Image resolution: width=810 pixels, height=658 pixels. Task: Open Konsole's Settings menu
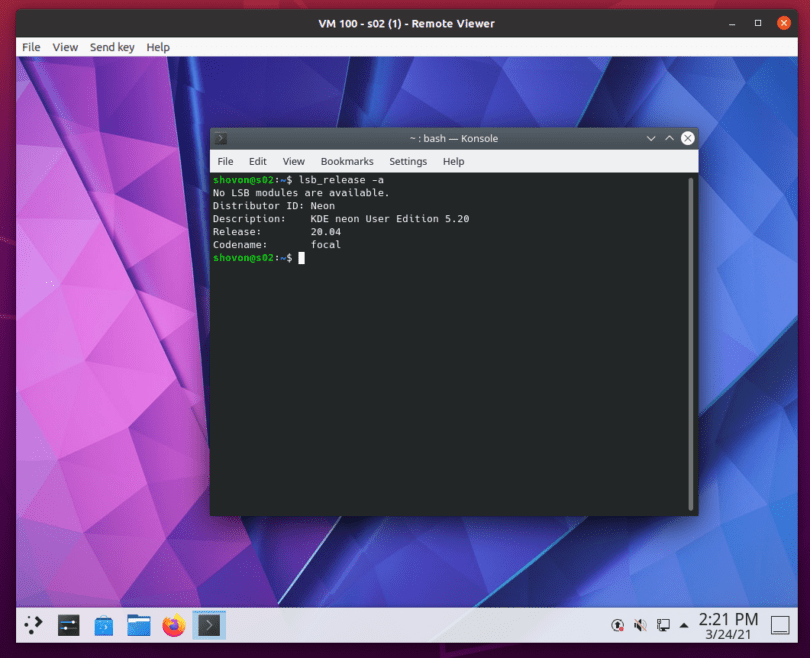click(x=408, y=161)
